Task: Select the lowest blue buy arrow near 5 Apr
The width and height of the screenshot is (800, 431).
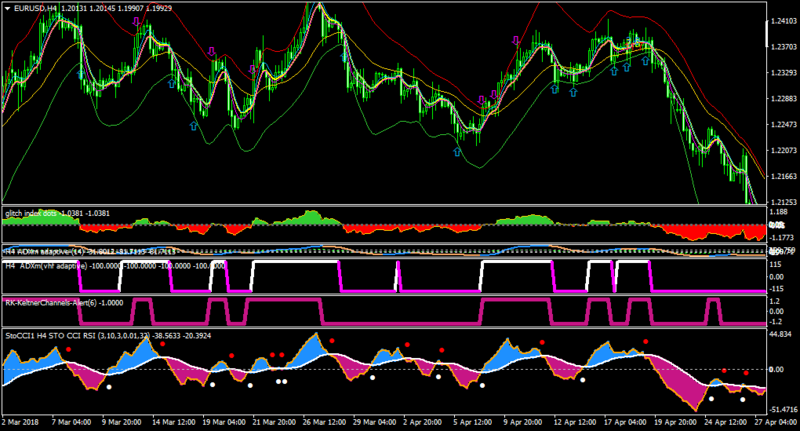Action: point(457,151)
